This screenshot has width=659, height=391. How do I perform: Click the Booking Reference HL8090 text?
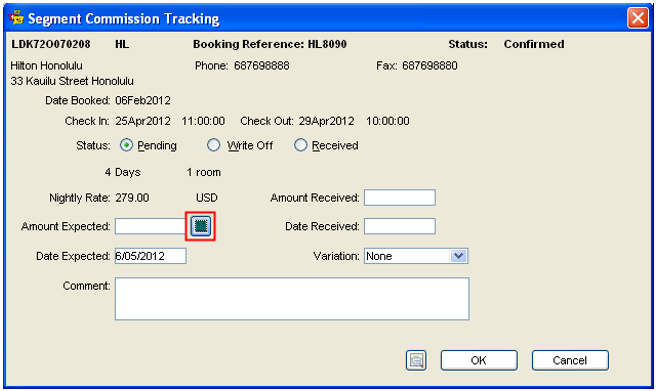(270, 44)
